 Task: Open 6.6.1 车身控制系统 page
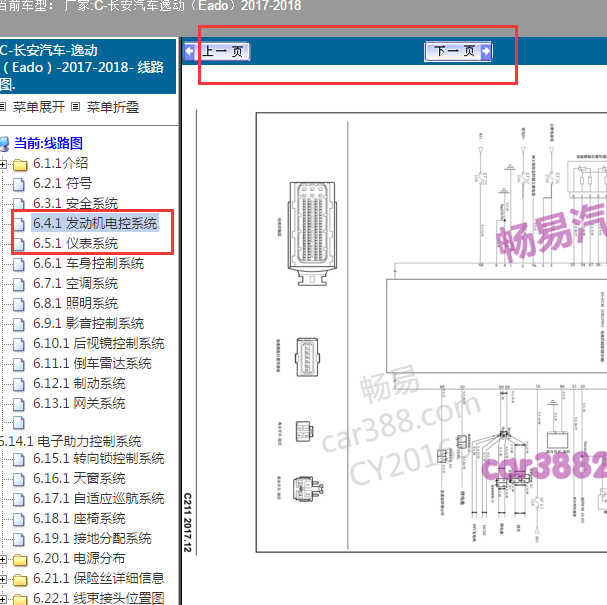88,264
